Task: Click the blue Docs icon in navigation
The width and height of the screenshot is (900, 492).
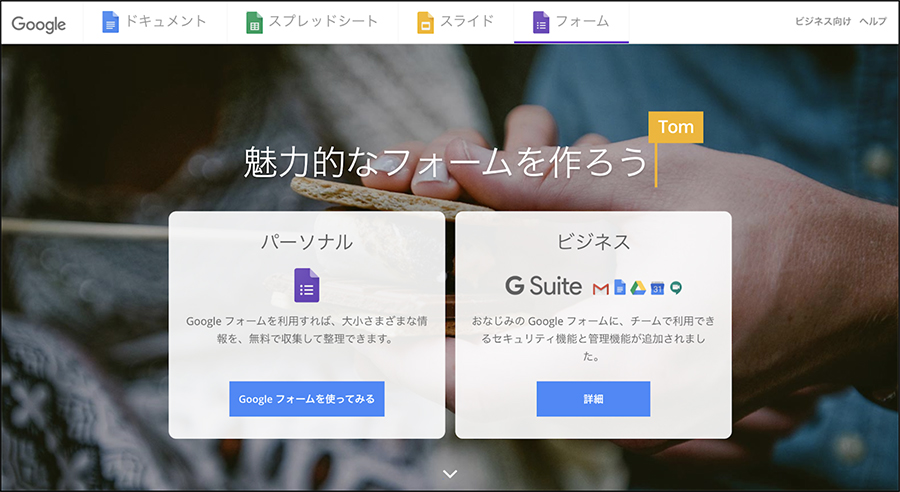Action: 111,22
